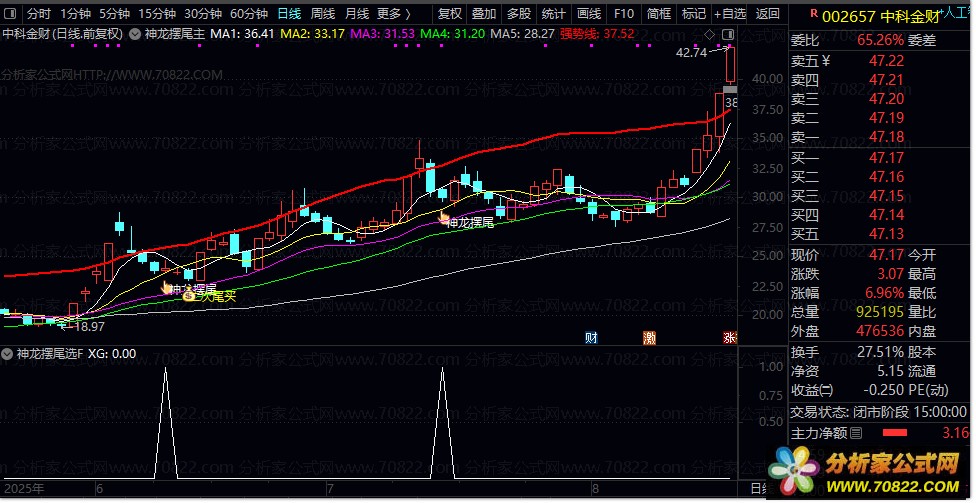The width and height of the screenshot is (976, 503).
Task: Click the 交易状态 闭市阶段 status row
Action: coord(878,411)
